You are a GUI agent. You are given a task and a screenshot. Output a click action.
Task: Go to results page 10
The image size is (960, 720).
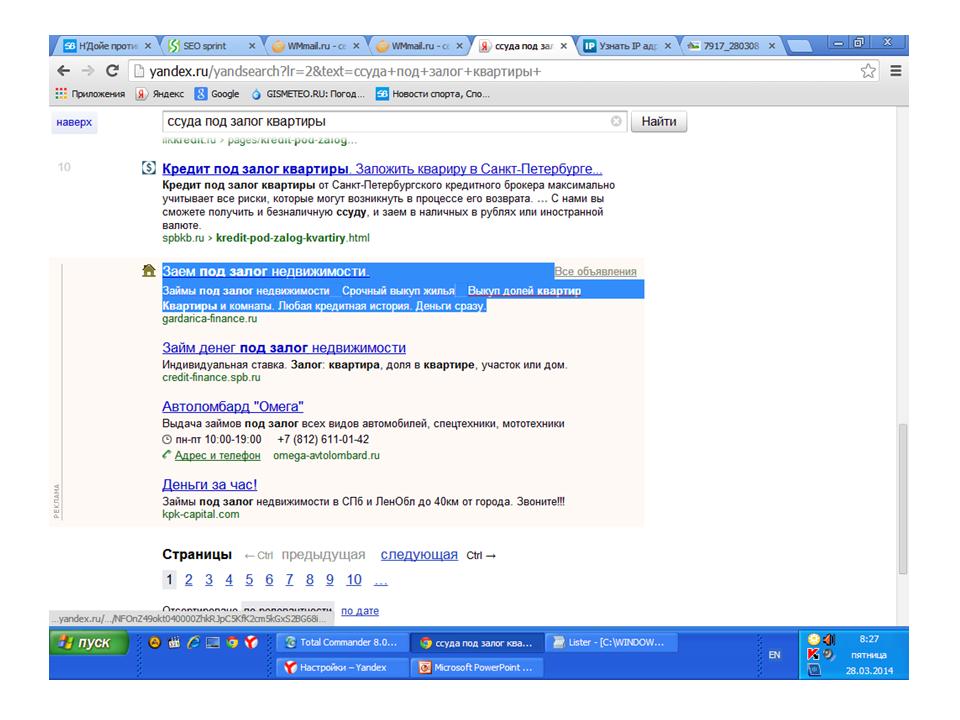click(x=354, y=580)
